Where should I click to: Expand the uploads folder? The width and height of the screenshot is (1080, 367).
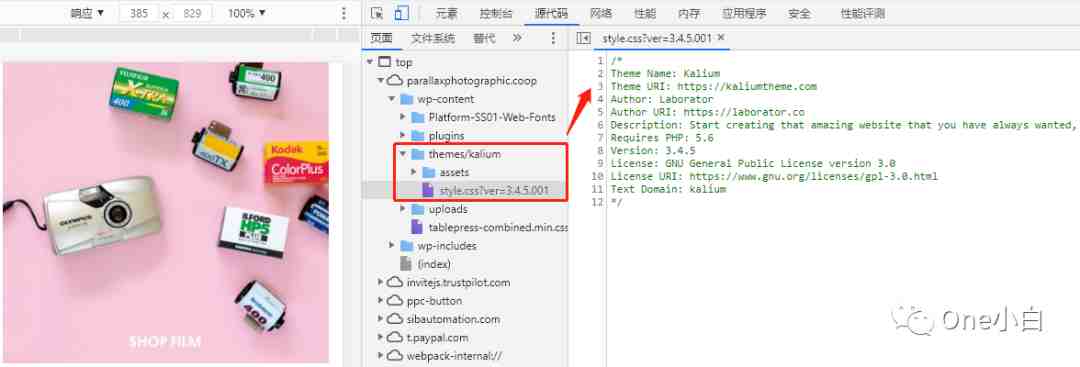(403, 209)
